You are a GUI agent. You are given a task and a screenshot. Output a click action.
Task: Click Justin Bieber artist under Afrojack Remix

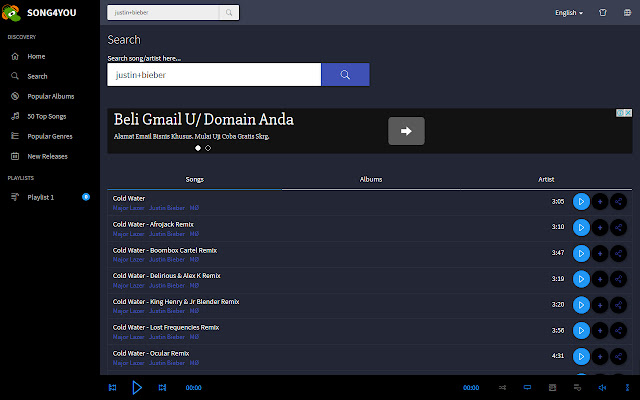coord(167,234)
